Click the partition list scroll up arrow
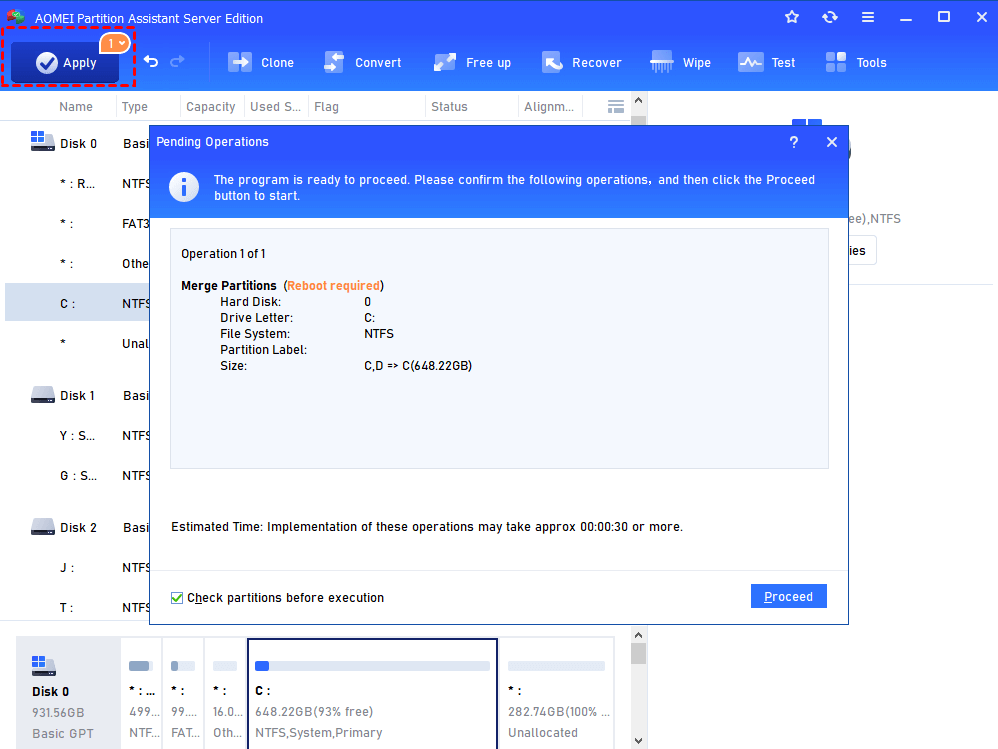The height and width of the screenshot is (749, 998). 638,101
